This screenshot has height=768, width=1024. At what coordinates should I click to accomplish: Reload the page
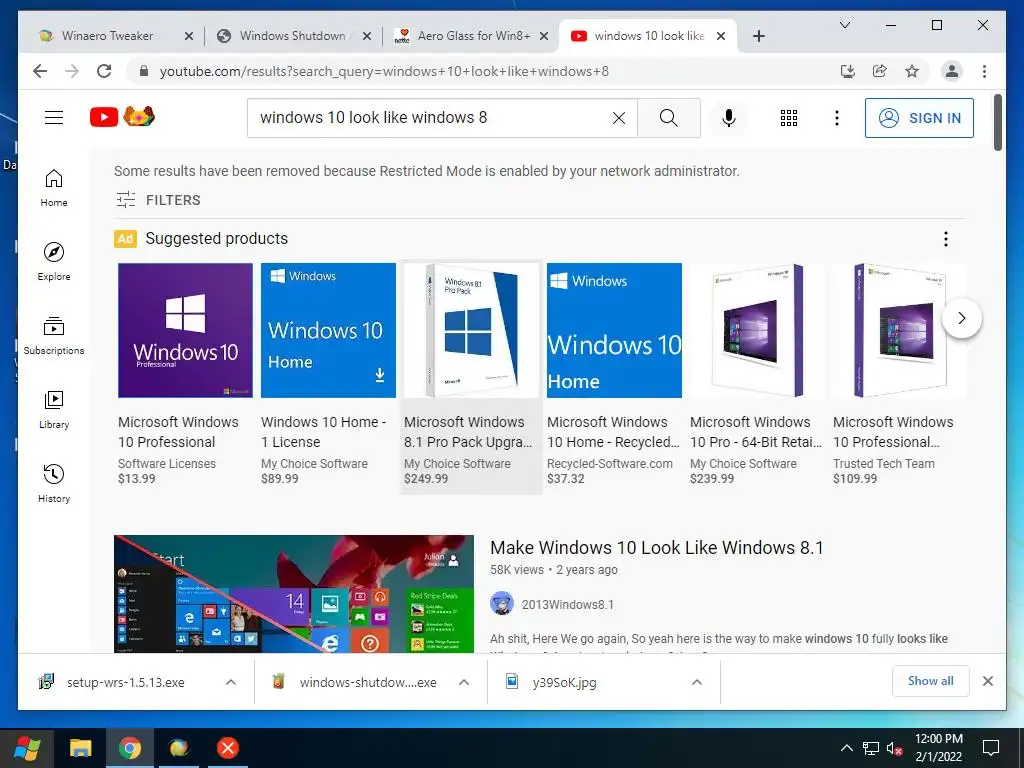[x=104, y=71]
